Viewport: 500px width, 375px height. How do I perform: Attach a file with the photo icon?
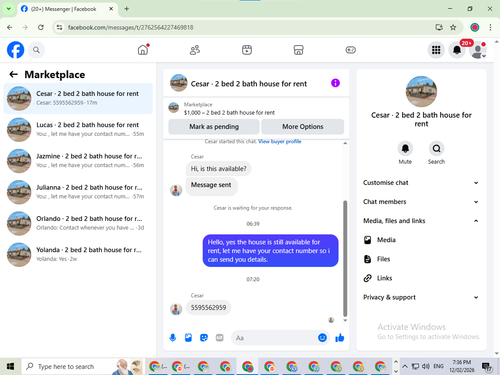[x=188, y=338]
